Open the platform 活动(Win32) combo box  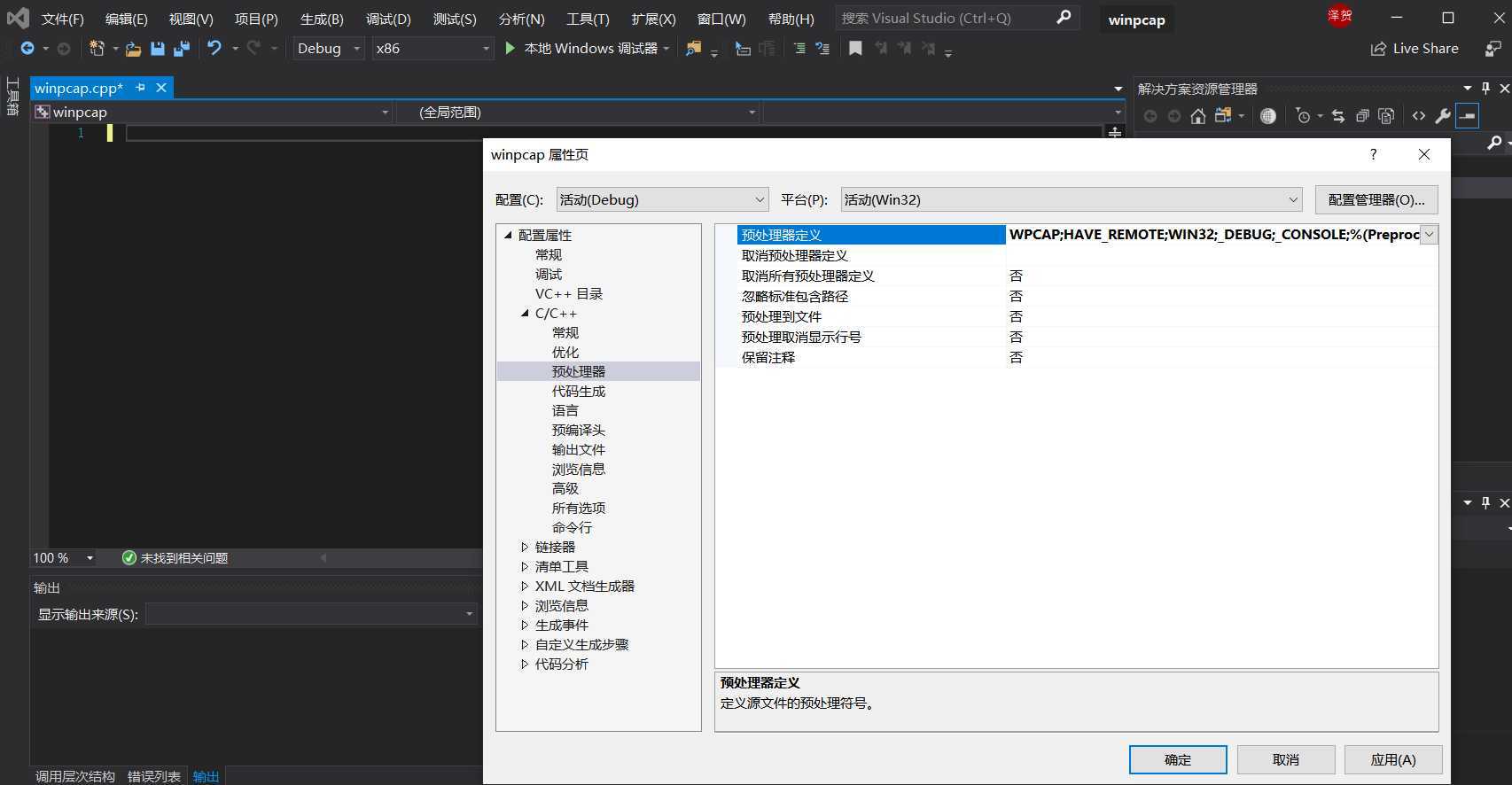point(1071,199)
